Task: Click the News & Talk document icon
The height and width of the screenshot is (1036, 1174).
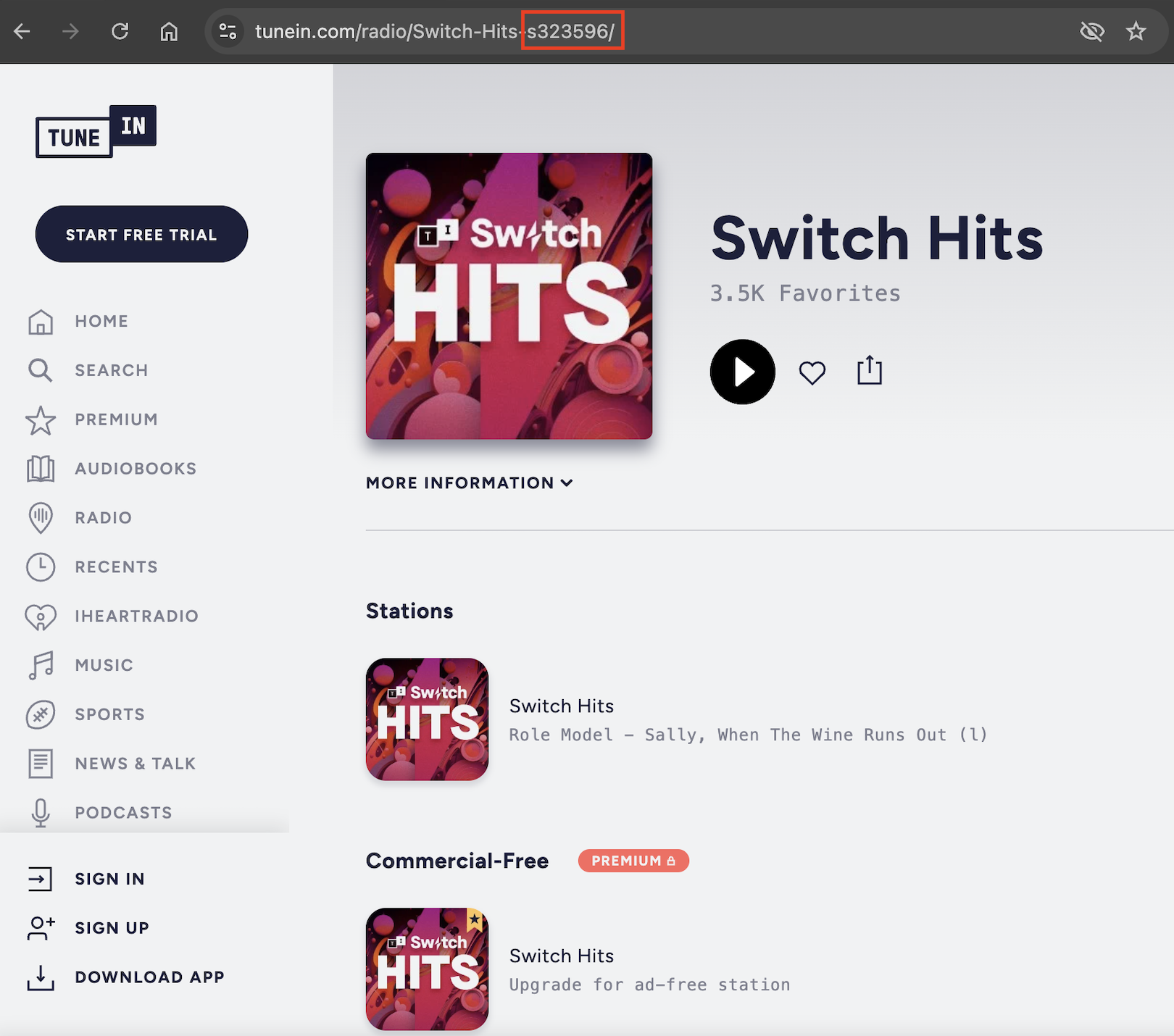Action: (x=41, y=764)
